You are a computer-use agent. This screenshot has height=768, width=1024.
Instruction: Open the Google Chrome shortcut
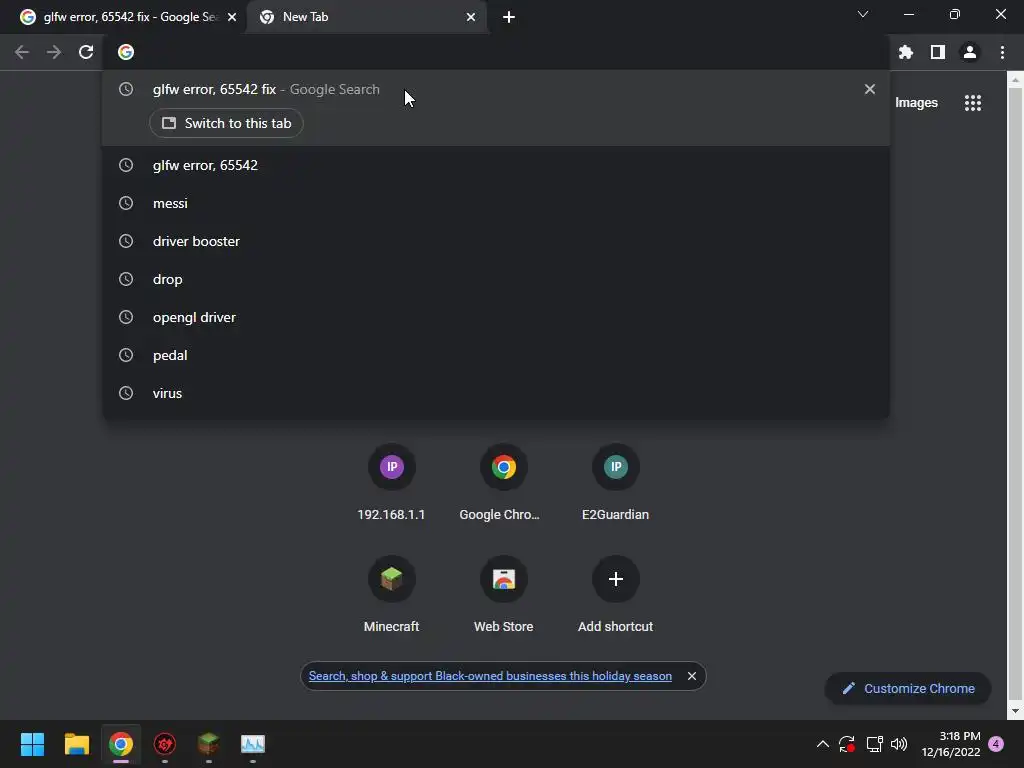[503, 483]
